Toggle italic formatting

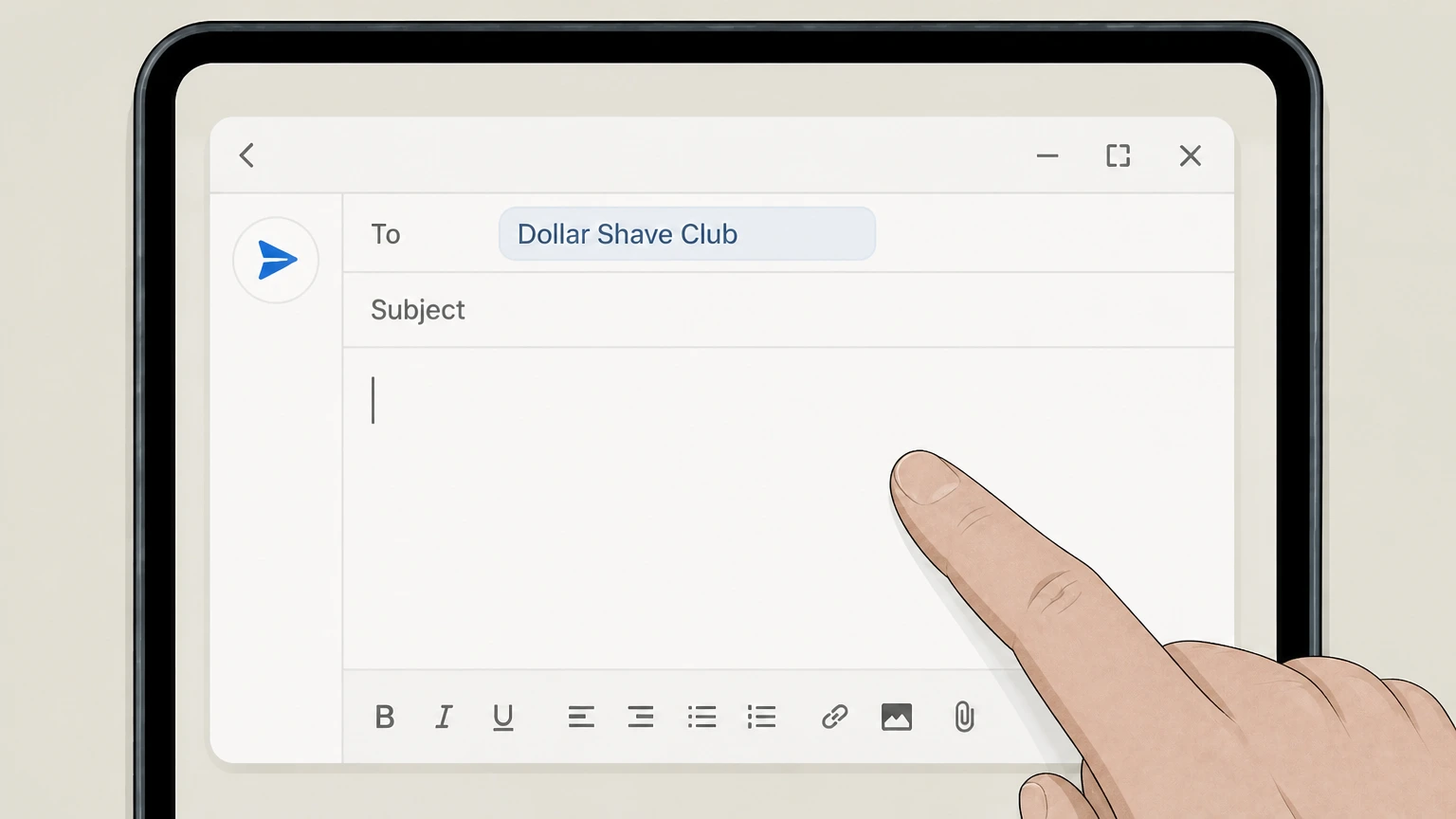[x=444, y=717]
